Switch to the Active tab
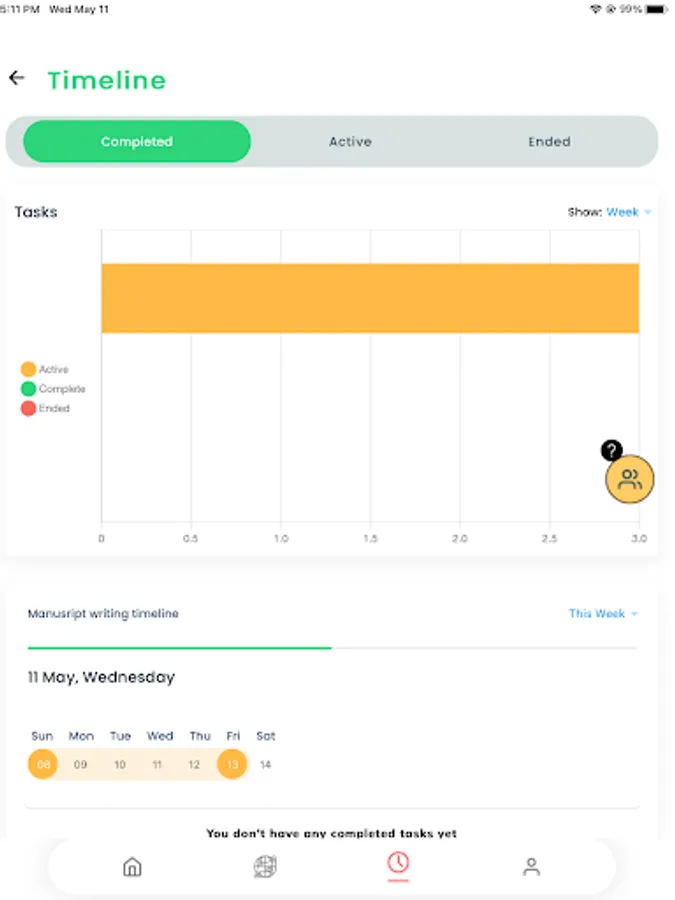Viewport: 675px width, 900px height. [x=350, y=142]
